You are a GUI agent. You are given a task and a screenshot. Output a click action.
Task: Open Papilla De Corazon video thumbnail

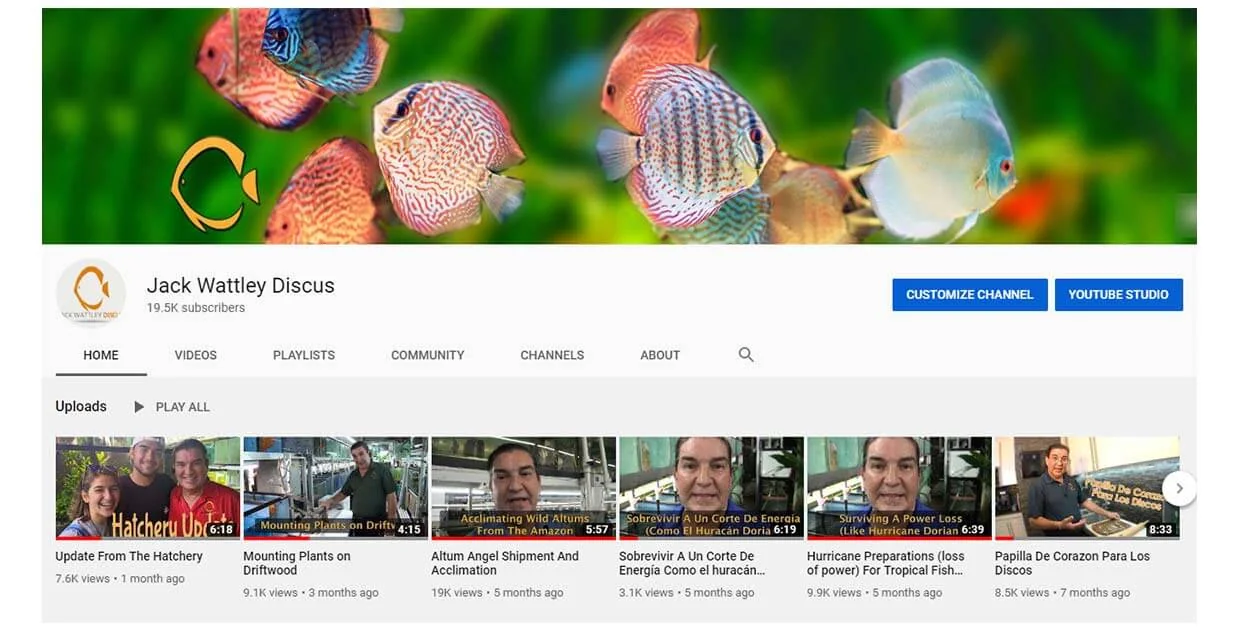click(1087, 488)
